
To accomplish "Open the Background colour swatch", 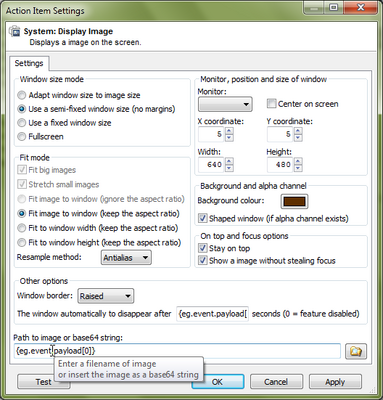I will [x=294, y=201].
